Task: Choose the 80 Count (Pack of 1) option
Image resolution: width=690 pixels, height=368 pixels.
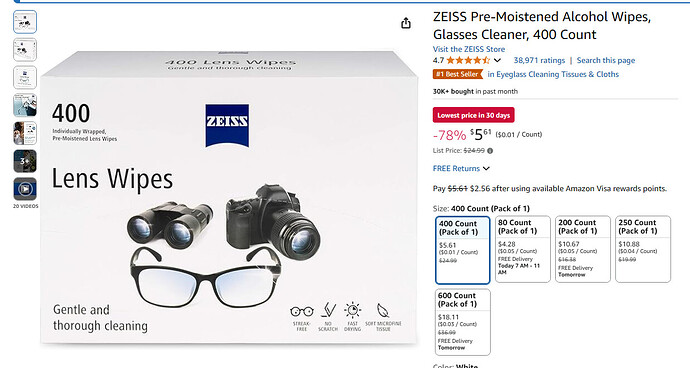Action: pos(523,249)
